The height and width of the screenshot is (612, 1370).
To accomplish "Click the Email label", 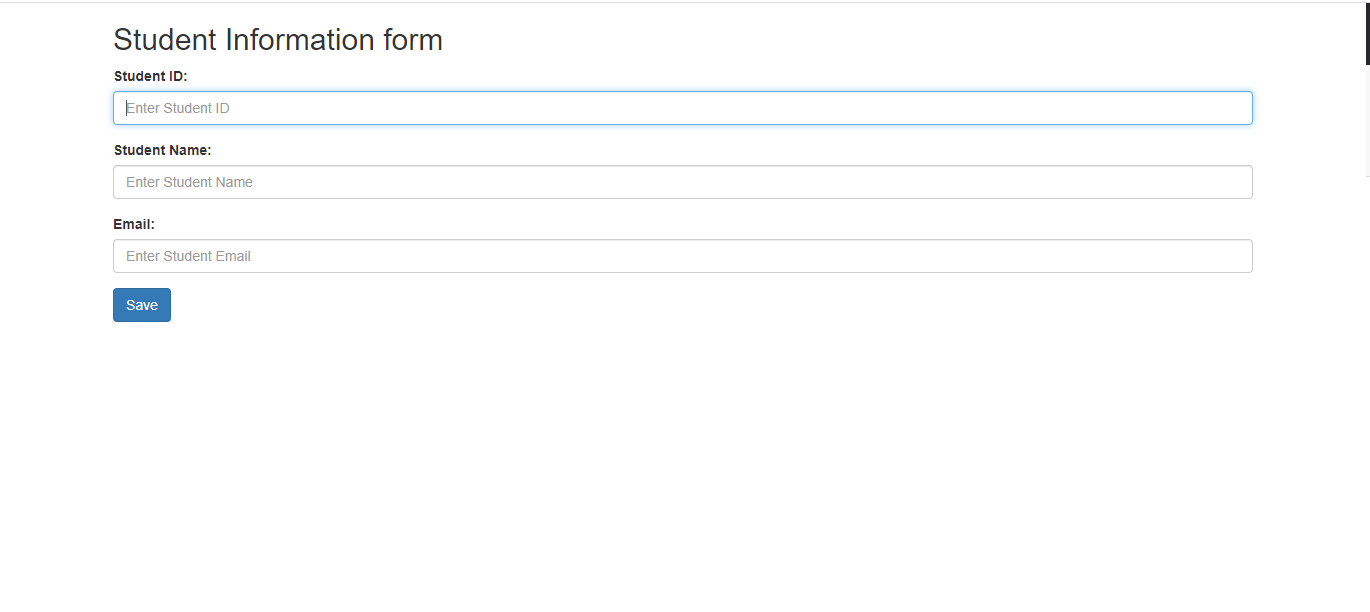I will (x=133, y=223).
